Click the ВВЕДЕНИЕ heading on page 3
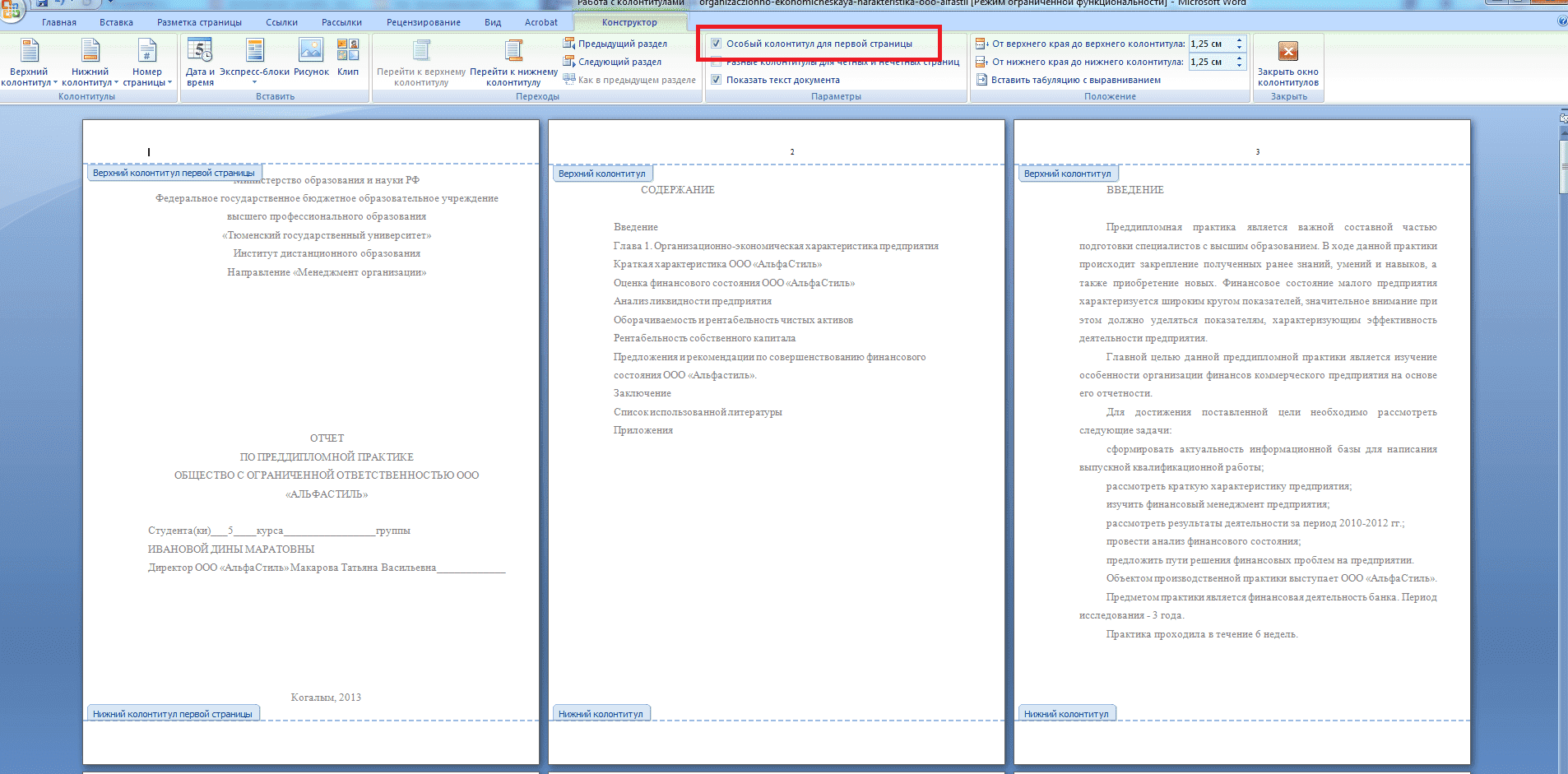Viewport: 1568px width, 774px height. [x=1135, y=190]
